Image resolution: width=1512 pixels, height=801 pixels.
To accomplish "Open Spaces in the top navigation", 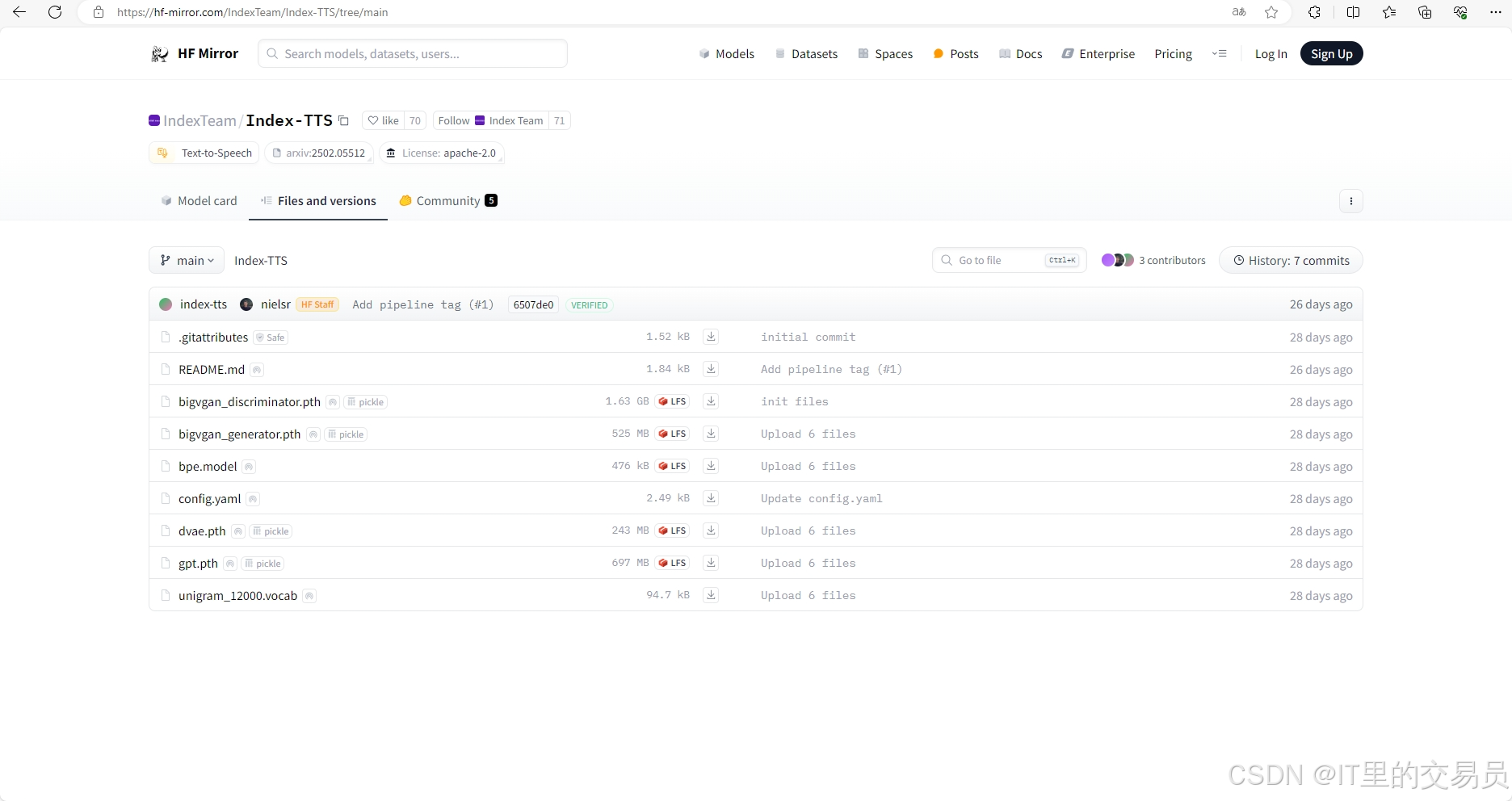I will 885,53.
